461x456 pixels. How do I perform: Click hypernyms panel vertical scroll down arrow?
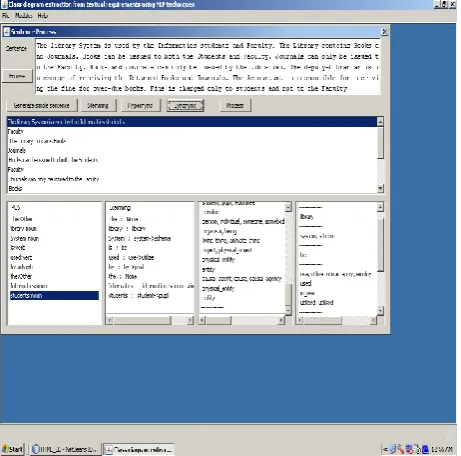[288, 310]
